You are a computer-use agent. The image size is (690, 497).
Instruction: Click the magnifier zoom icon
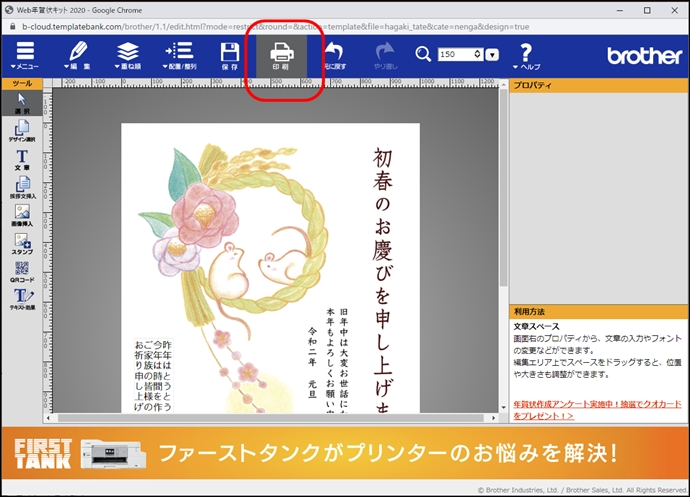point(423,54)
